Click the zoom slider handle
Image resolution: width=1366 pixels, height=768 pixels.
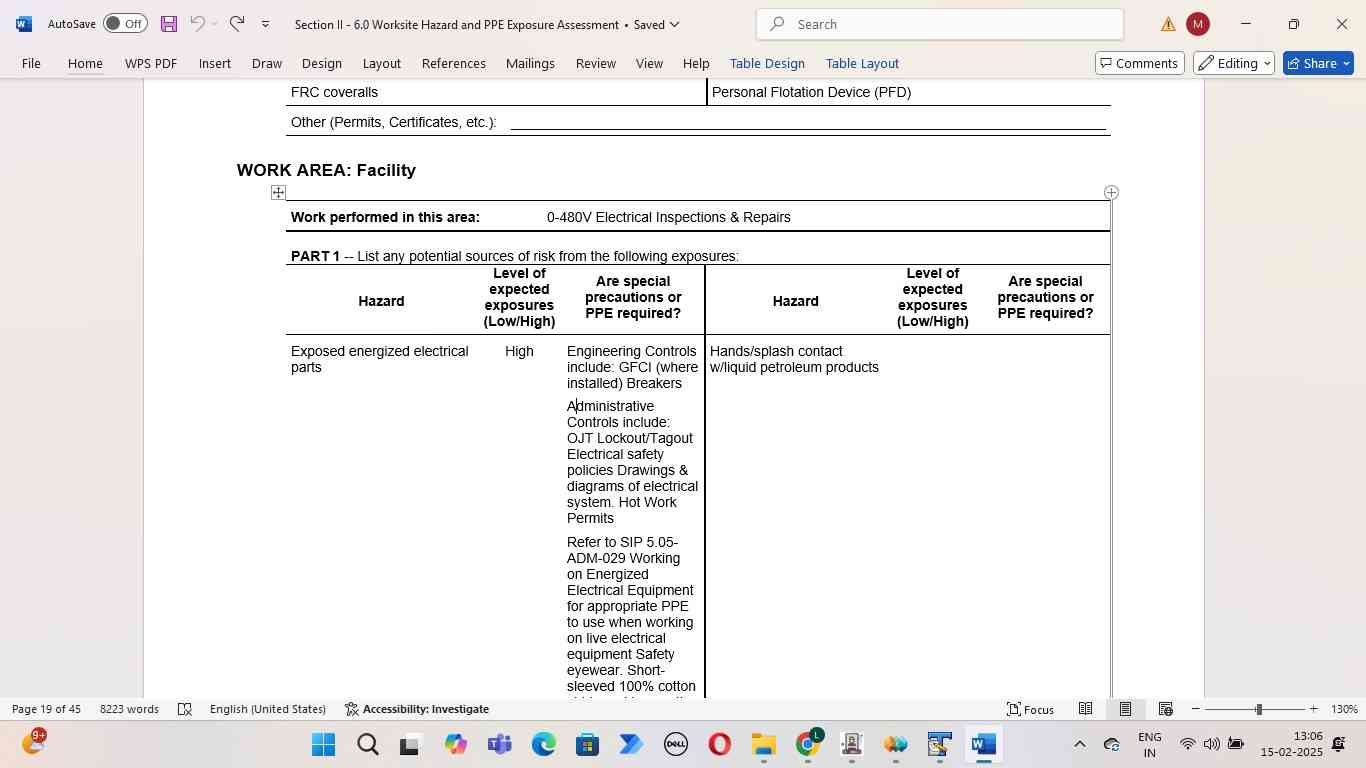click(x=1258, y=709)
